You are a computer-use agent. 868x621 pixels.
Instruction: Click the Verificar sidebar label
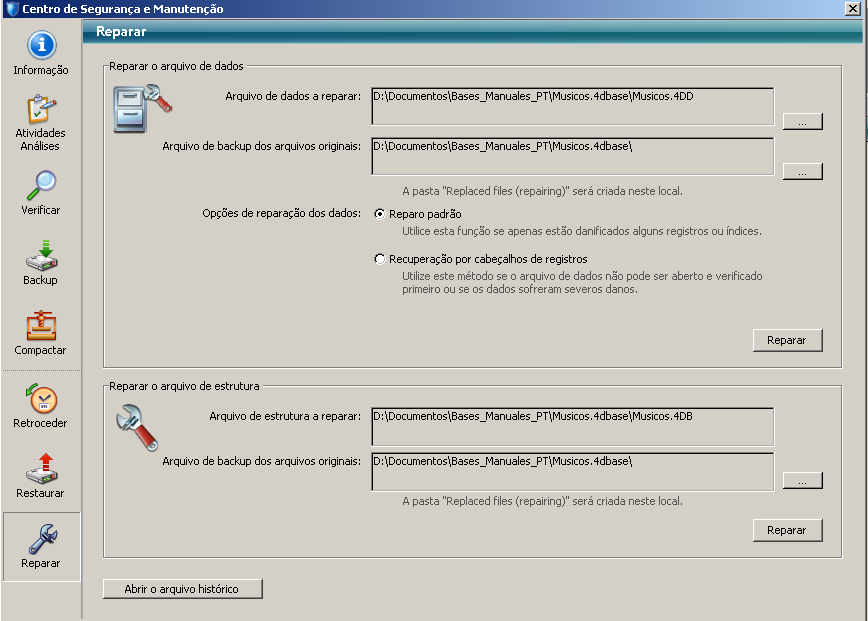[40, 210]
